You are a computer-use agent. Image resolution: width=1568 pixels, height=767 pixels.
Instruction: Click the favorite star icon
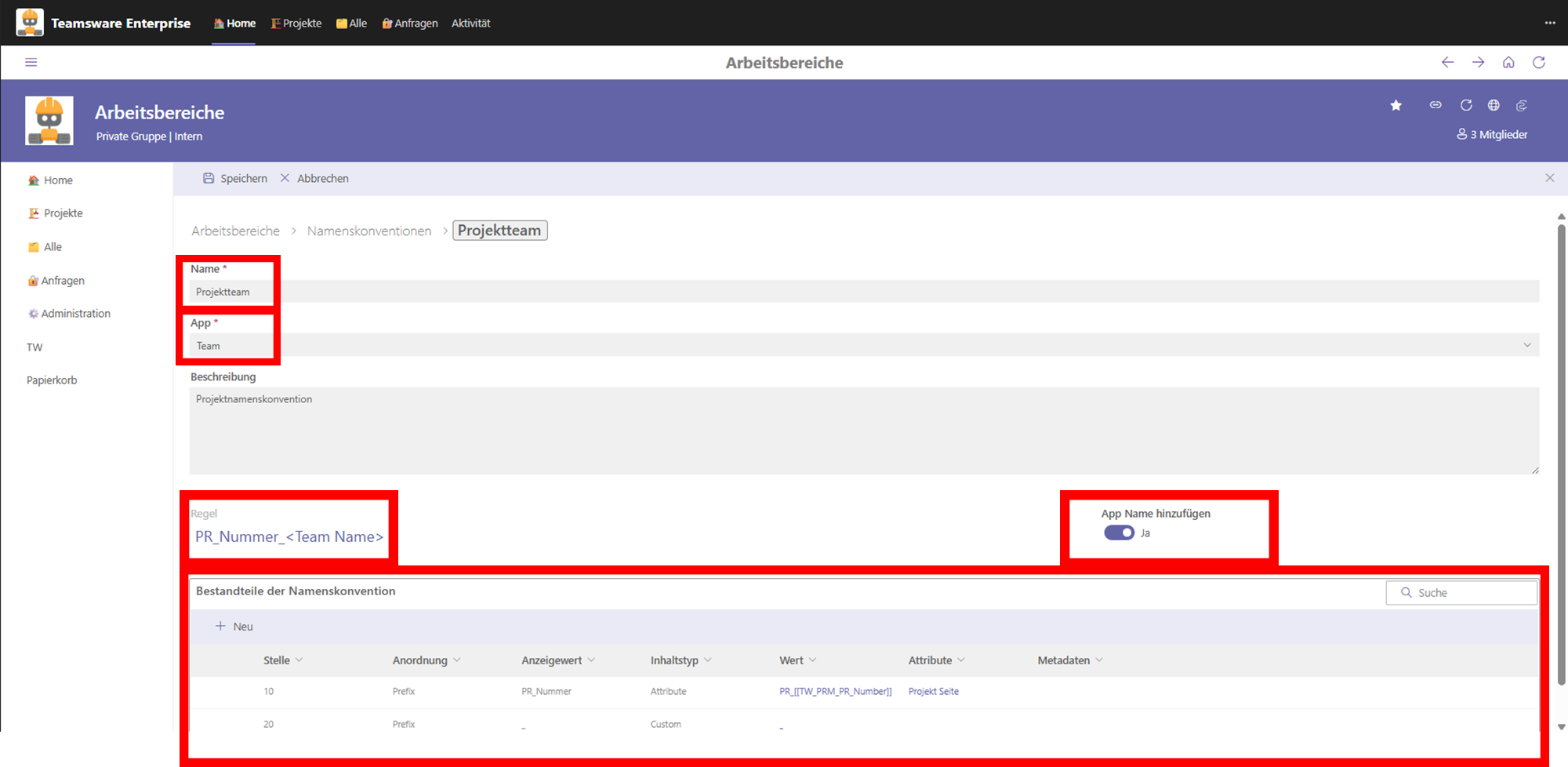[1396, 105]
